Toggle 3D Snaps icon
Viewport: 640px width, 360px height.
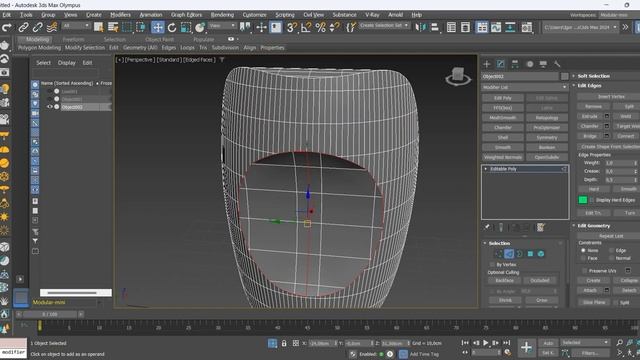[x=291, y=27]
